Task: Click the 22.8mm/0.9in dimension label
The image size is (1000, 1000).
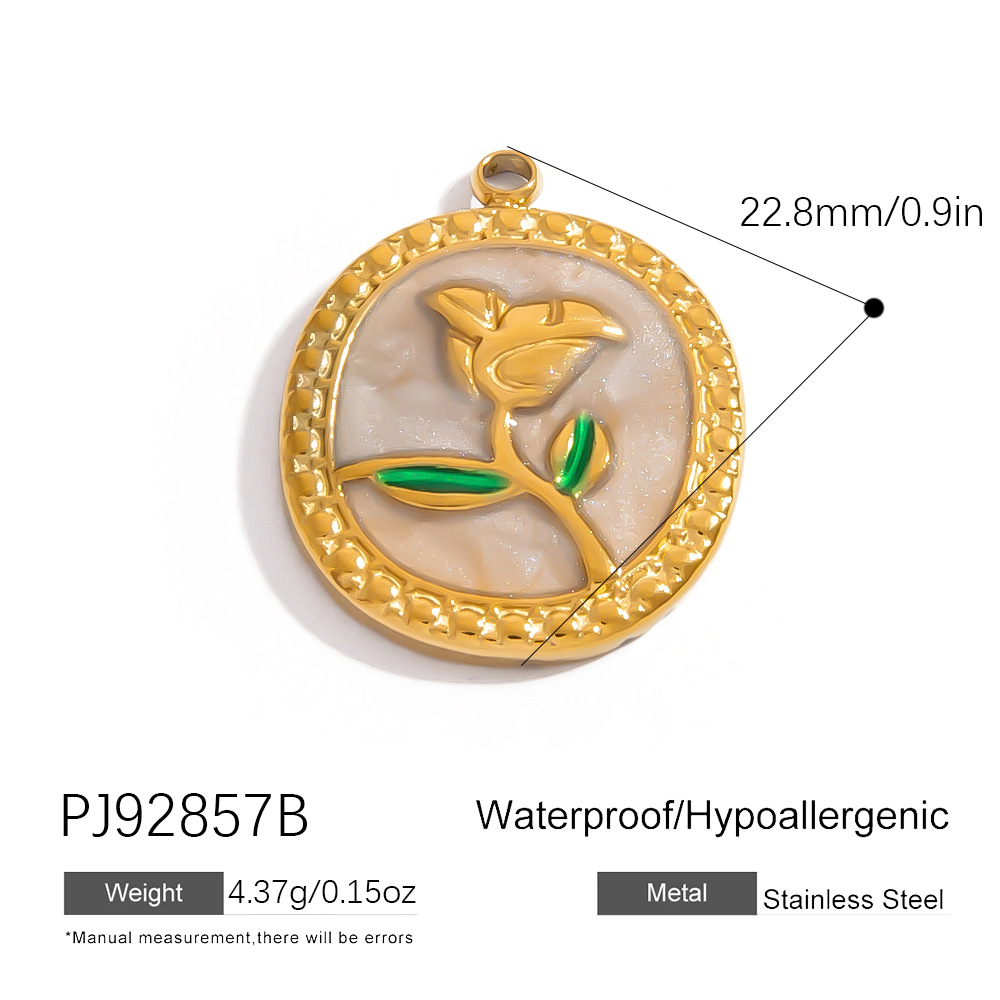Action: coord(862,212)
